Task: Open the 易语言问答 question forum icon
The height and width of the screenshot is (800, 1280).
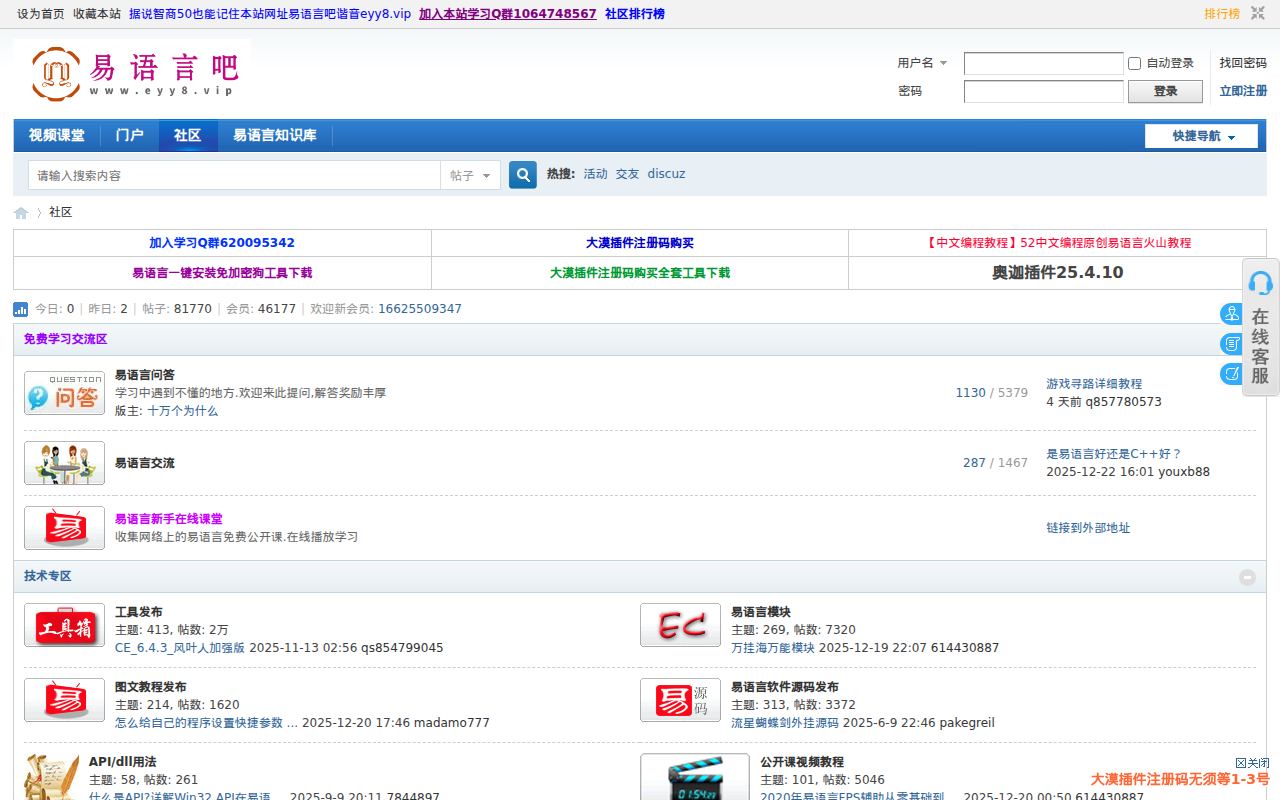Action: point(64,392)
